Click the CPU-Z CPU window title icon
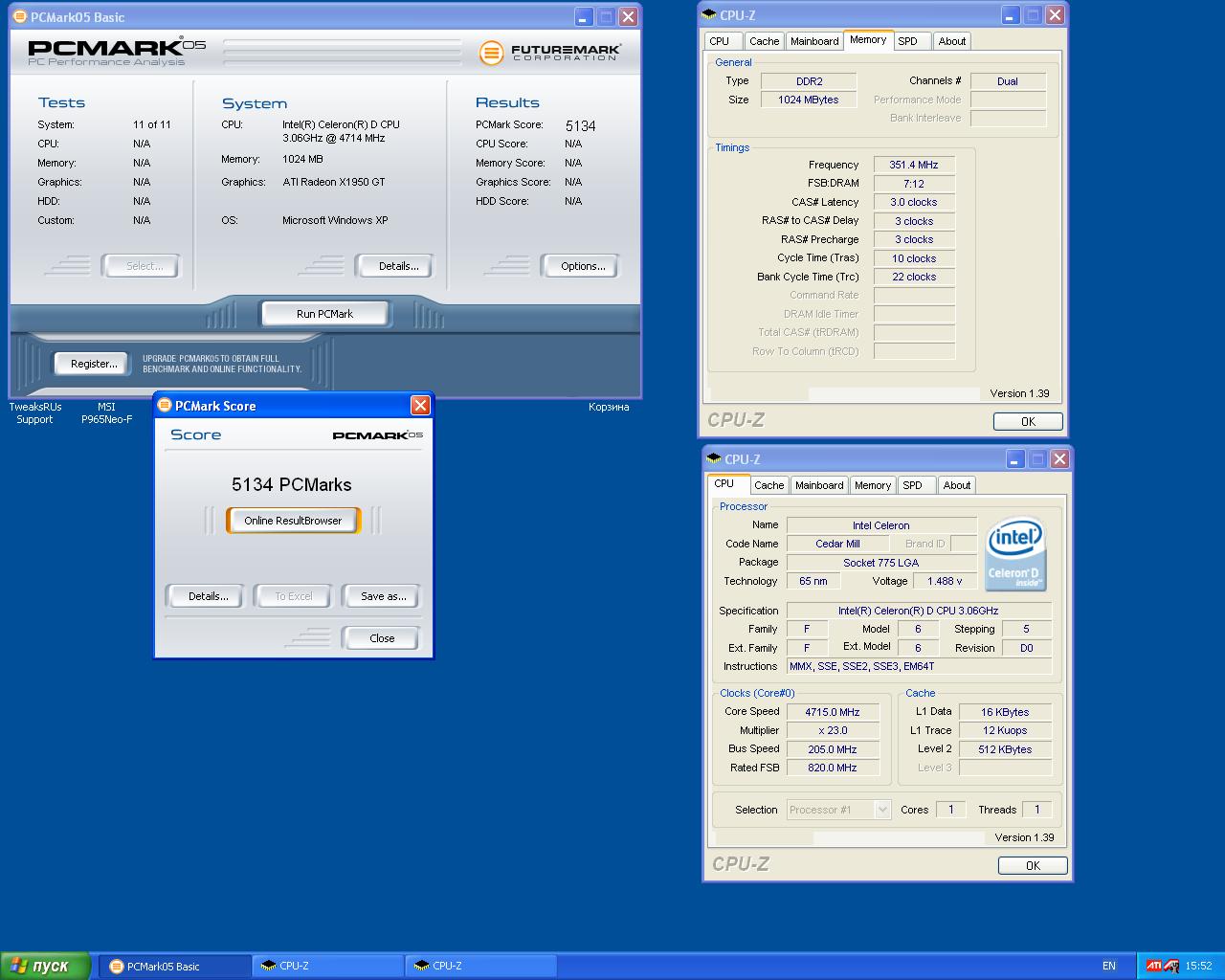1225x980 pixels. click(714, 459)
